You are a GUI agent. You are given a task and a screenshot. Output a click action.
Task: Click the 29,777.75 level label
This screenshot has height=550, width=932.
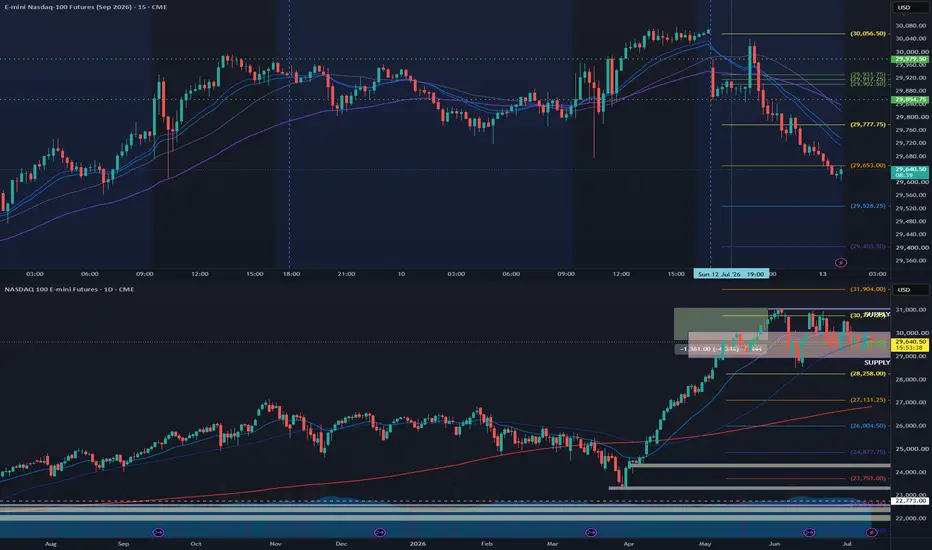tap(868, 124)
